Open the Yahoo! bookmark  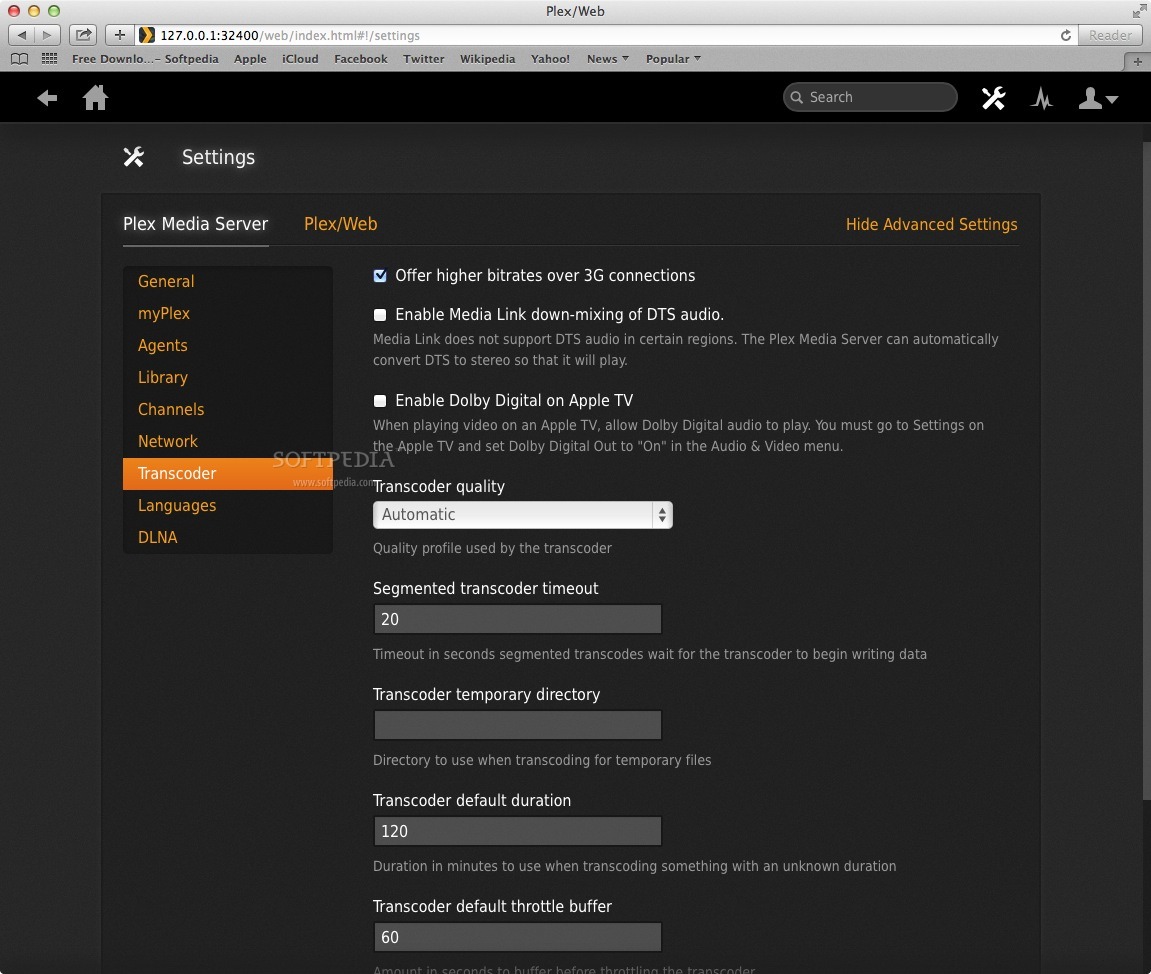tap(551, 59)
